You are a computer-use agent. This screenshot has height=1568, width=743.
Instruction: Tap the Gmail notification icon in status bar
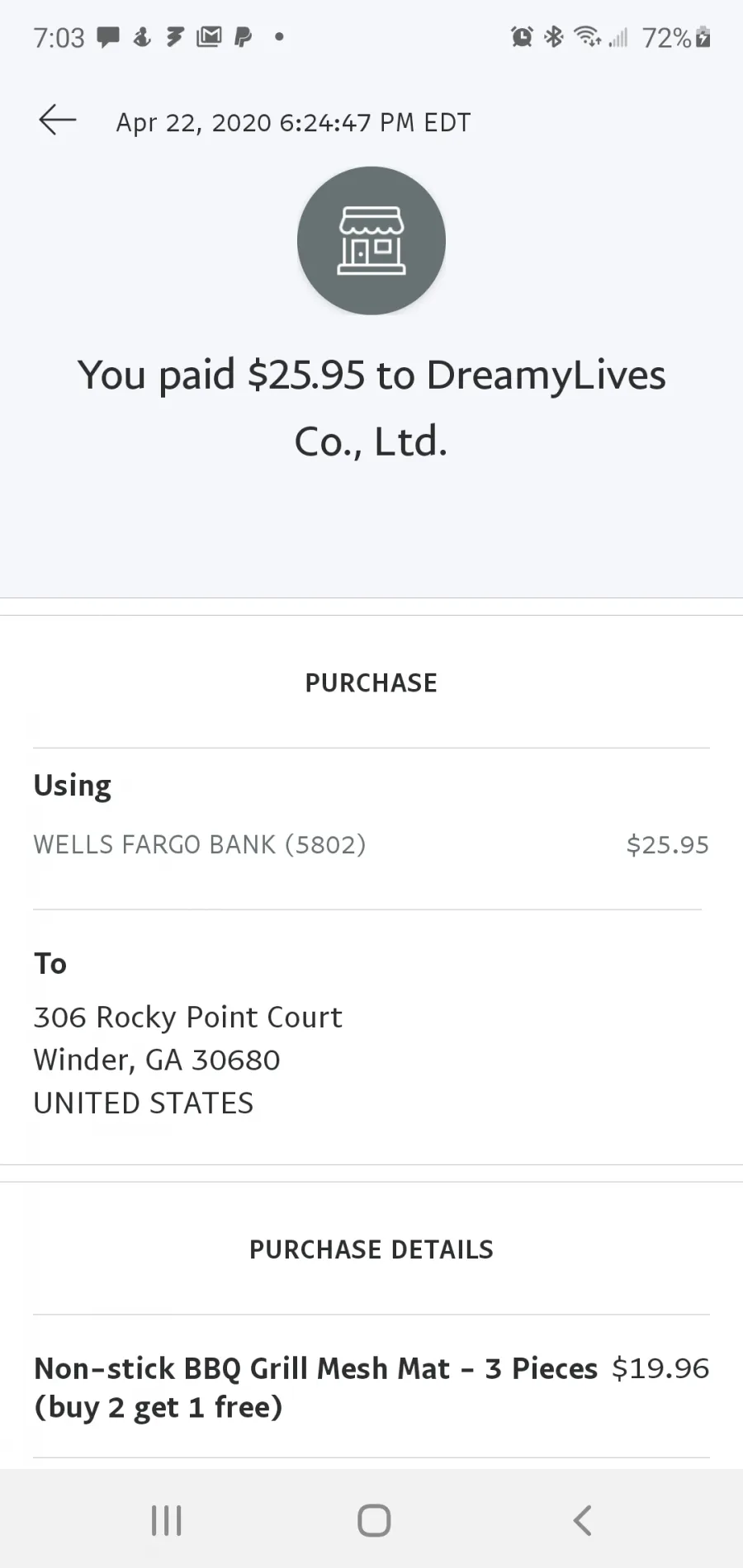click(x=209, y=37)
